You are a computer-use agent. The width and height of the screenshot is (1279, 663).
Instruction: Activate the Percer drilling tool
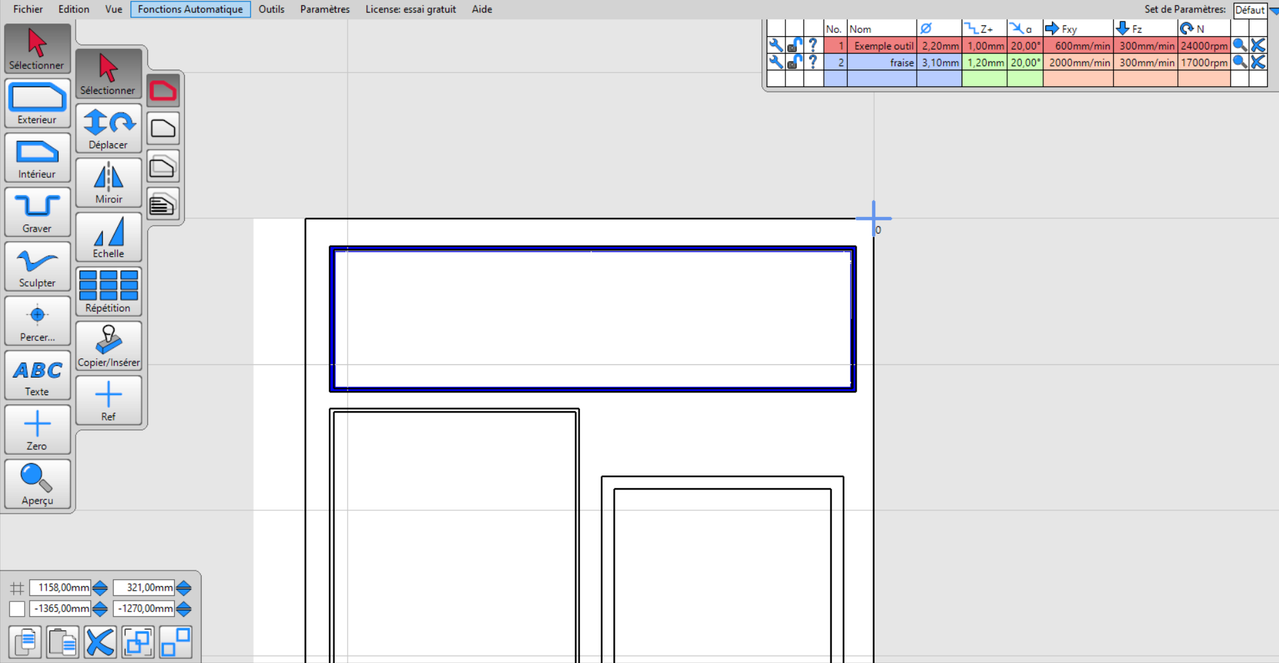(37, 321)
